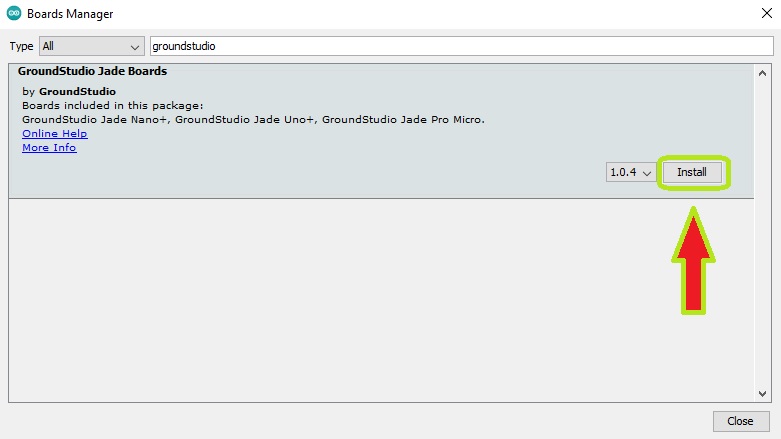781x439 pixels.
Task: Click the Jade Nano+, Uno+, Pro Micro board list line
Action: [253, 120]
